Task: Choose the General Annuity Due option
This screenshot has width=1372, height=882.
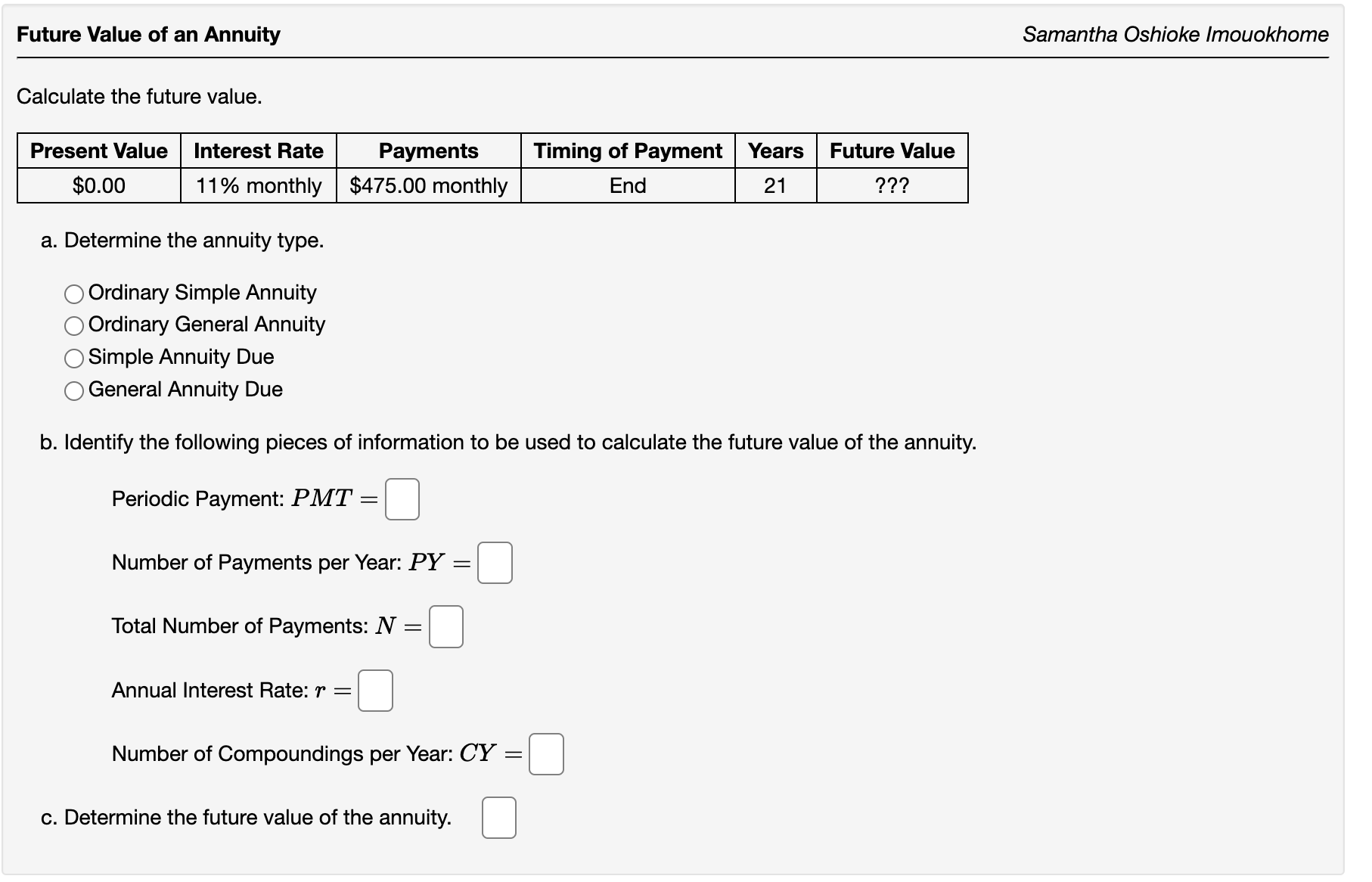Action: (73, 390)
